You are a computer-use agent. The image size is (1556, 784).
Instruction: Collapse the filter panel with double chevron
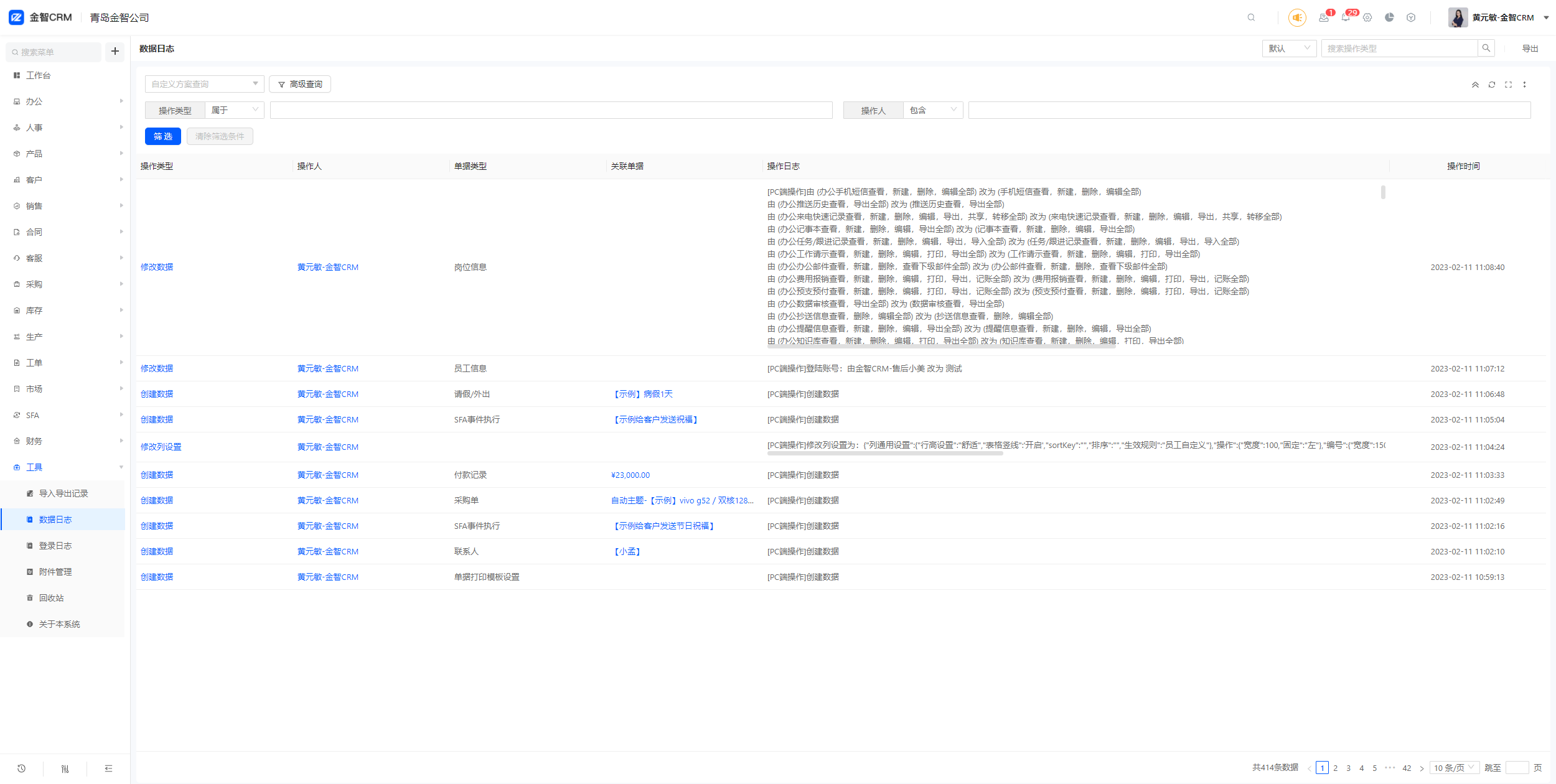click(x=1475, y=85)
